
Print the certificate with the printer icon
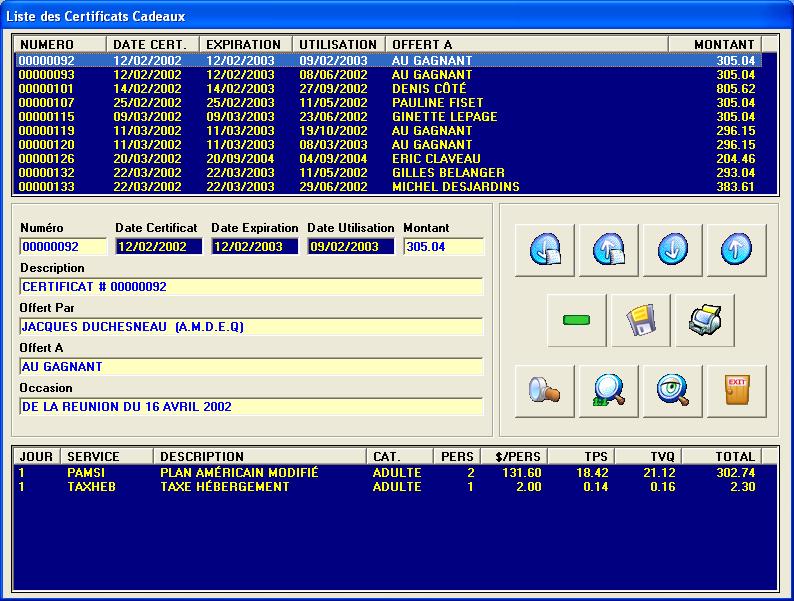tap(704, 321)
